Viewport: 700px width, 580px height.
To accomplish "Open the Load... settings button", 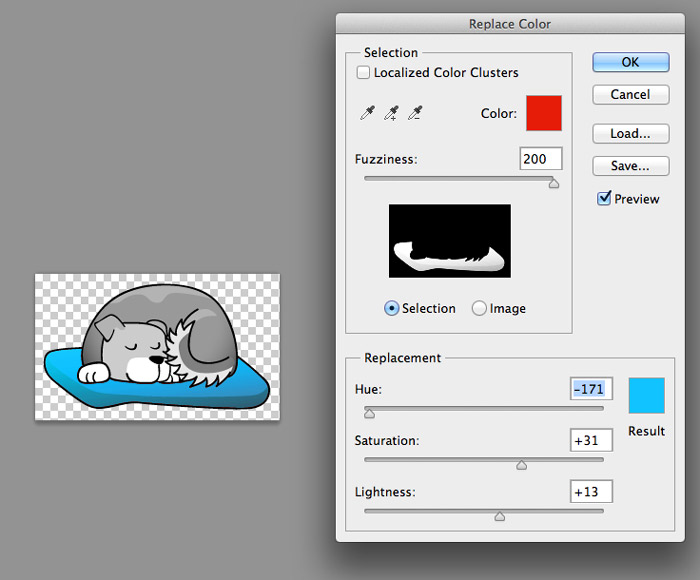I will coord(630,133).
